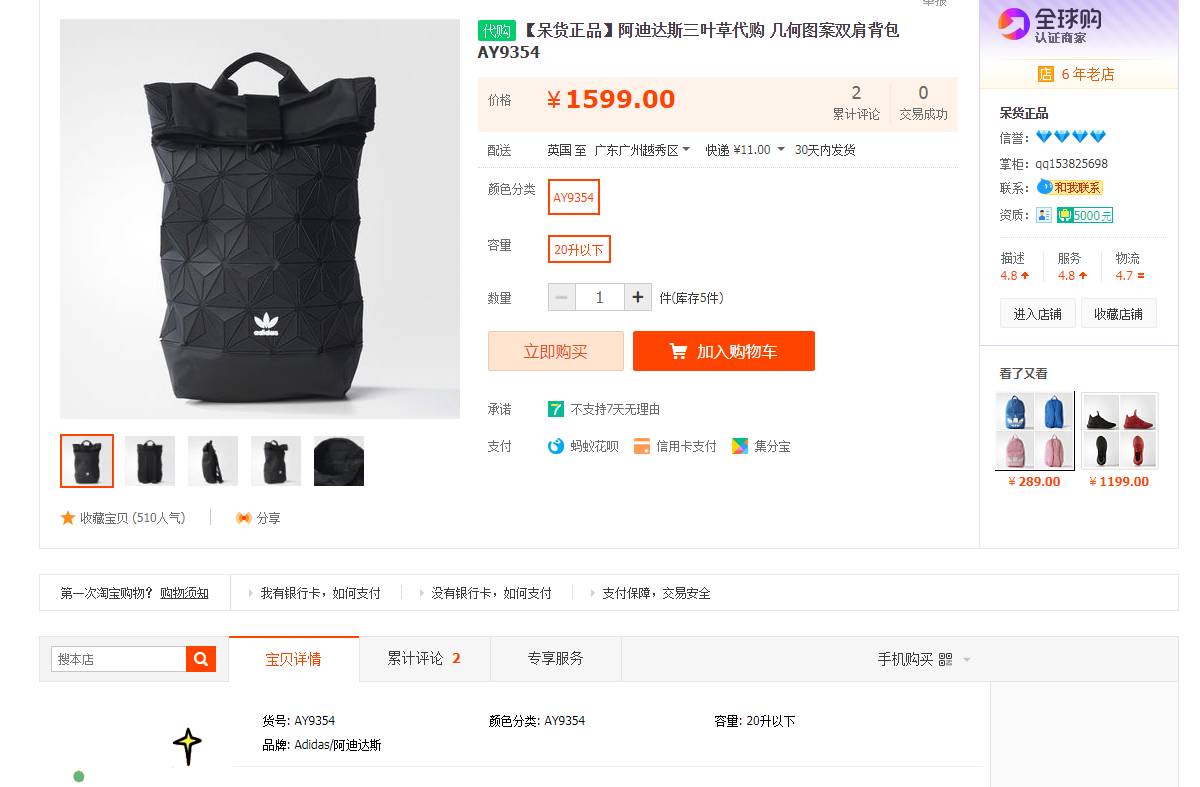1200x787 pixels.
Task: Open the 快递 ¥11.00 shipping dropdown
Action: point(744,150)
